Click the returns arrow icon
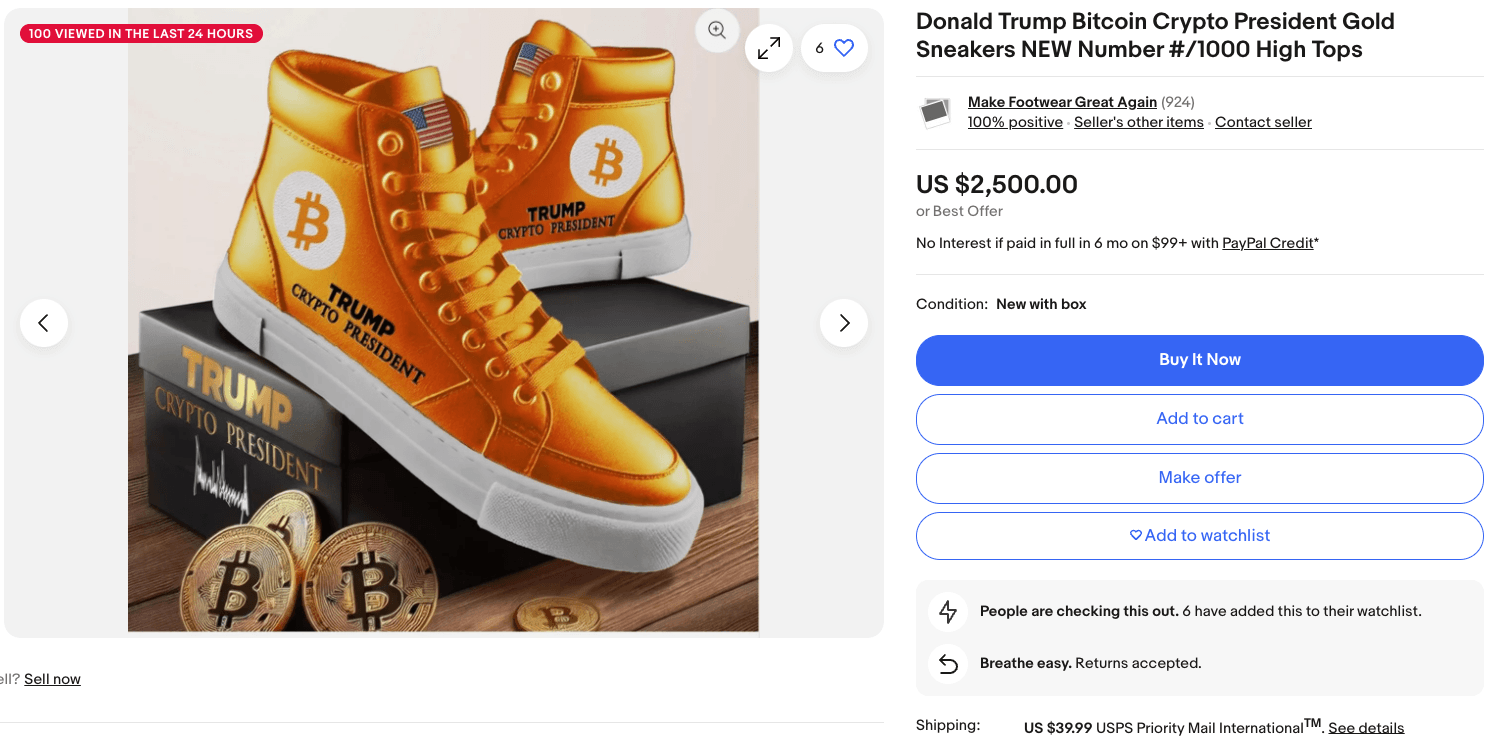The image size is (1501, 741). pos(948,664)
